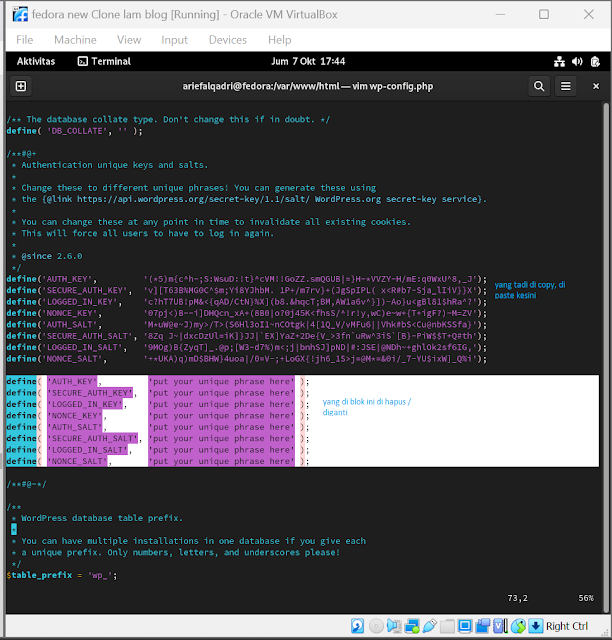This screenshot has width=612, height=640.
Task: Click highlighted 'NONCE_KEY' placeholder line
Action: (158, 416)
